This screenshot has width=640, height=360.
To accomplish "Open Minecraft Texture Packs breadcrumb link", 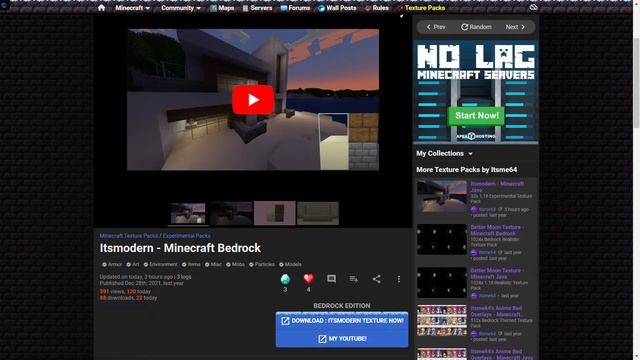I will 129,236.
